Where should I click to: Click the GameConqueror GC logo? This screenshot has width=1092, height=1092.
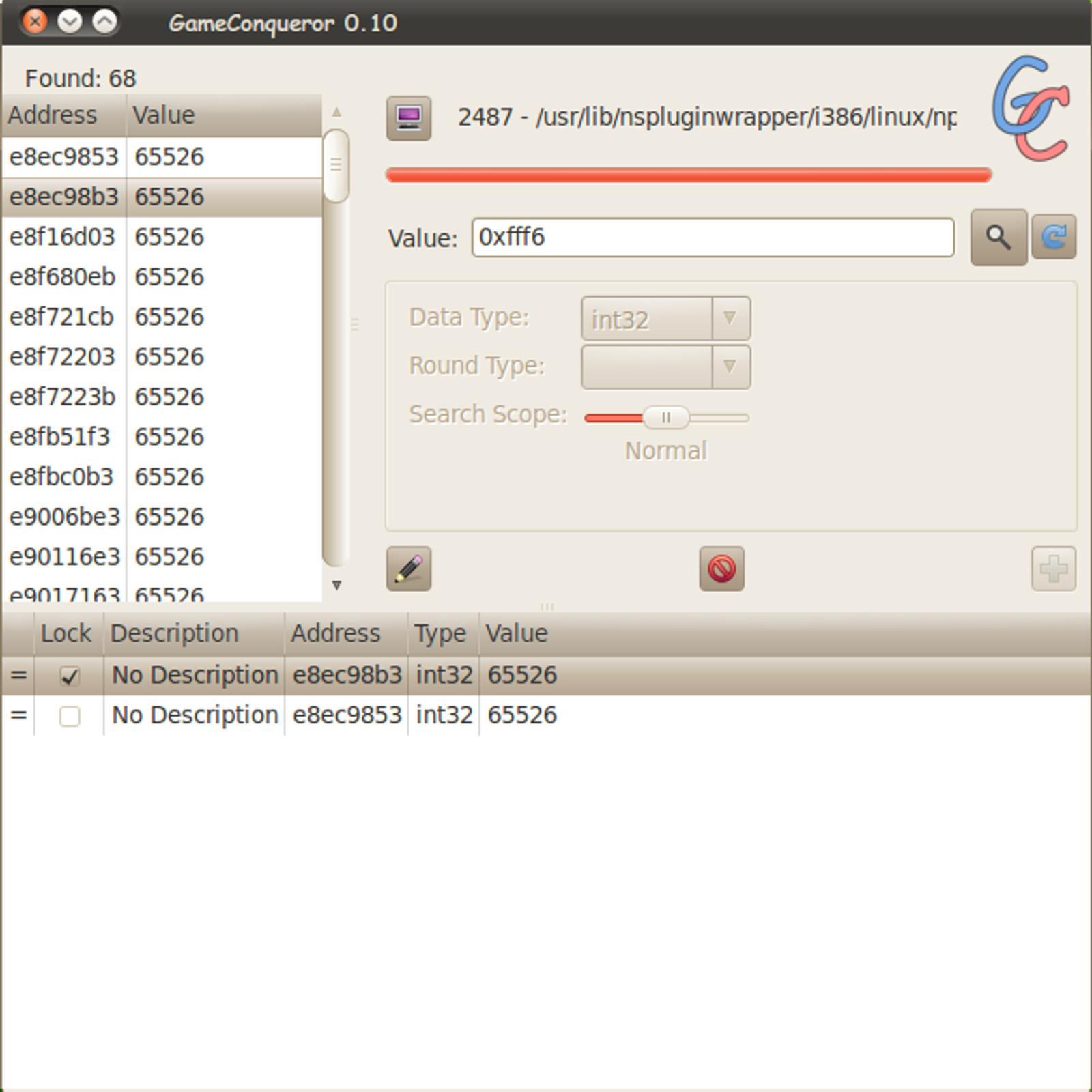1031,109
